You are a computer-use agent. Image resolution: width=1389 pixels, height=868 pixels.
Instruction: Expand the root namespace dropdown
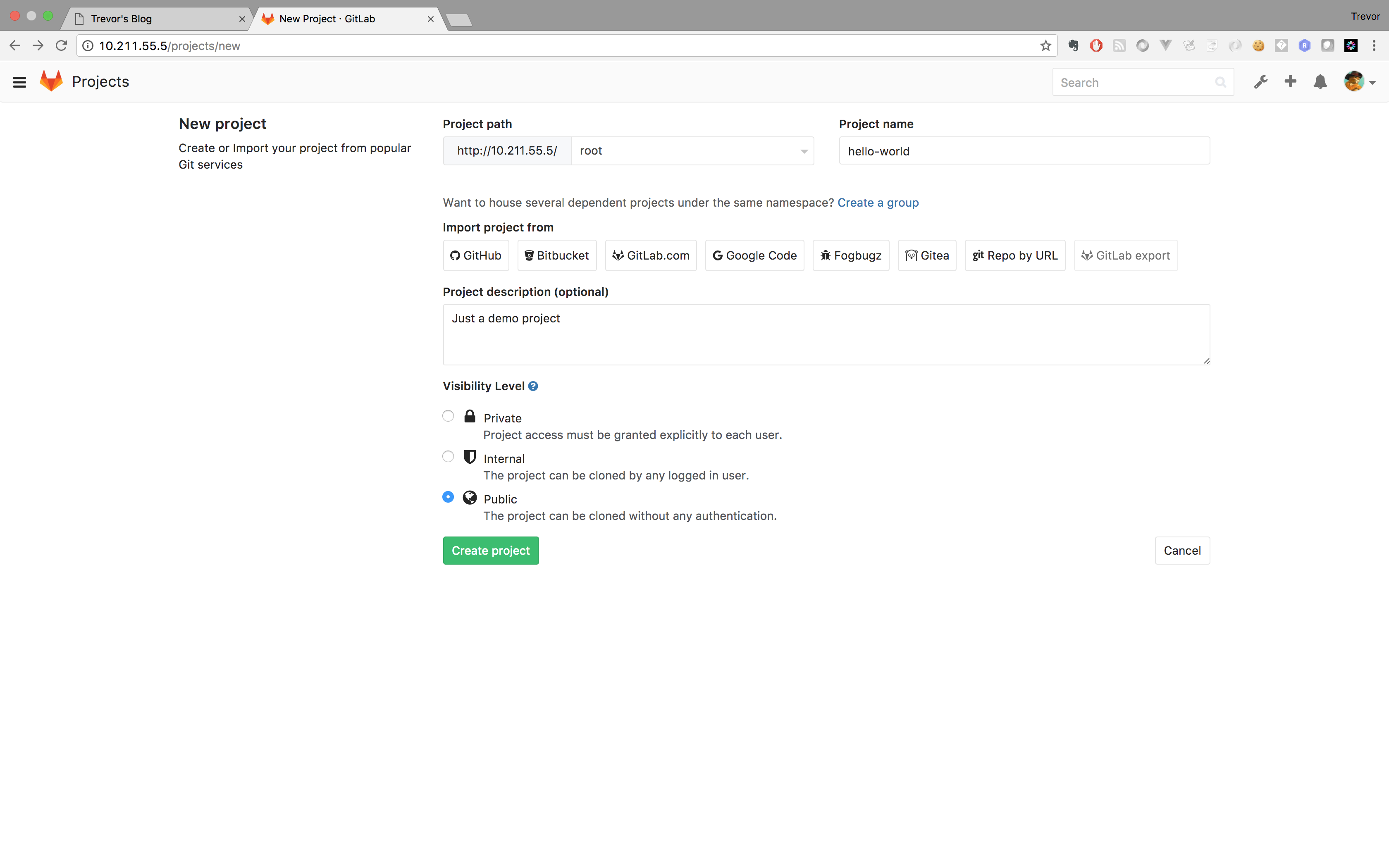tap(693, 151)
